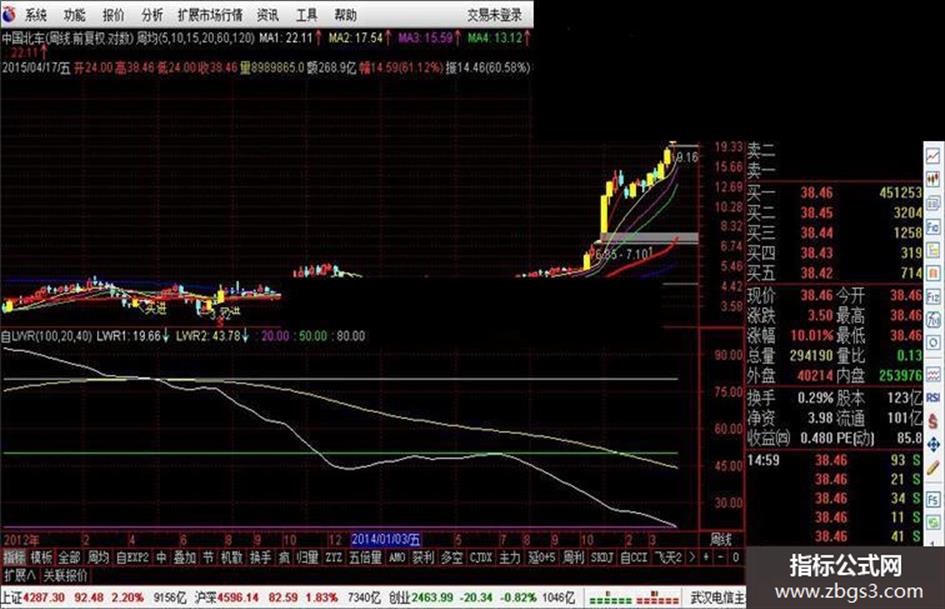Select the 自CCI indicator tab
The height and width of the screenshot is (609, 945).
633,557
